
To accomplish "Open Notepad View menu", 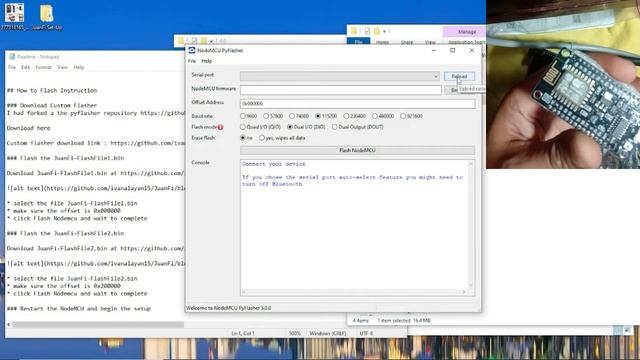I will coord(62,67).
